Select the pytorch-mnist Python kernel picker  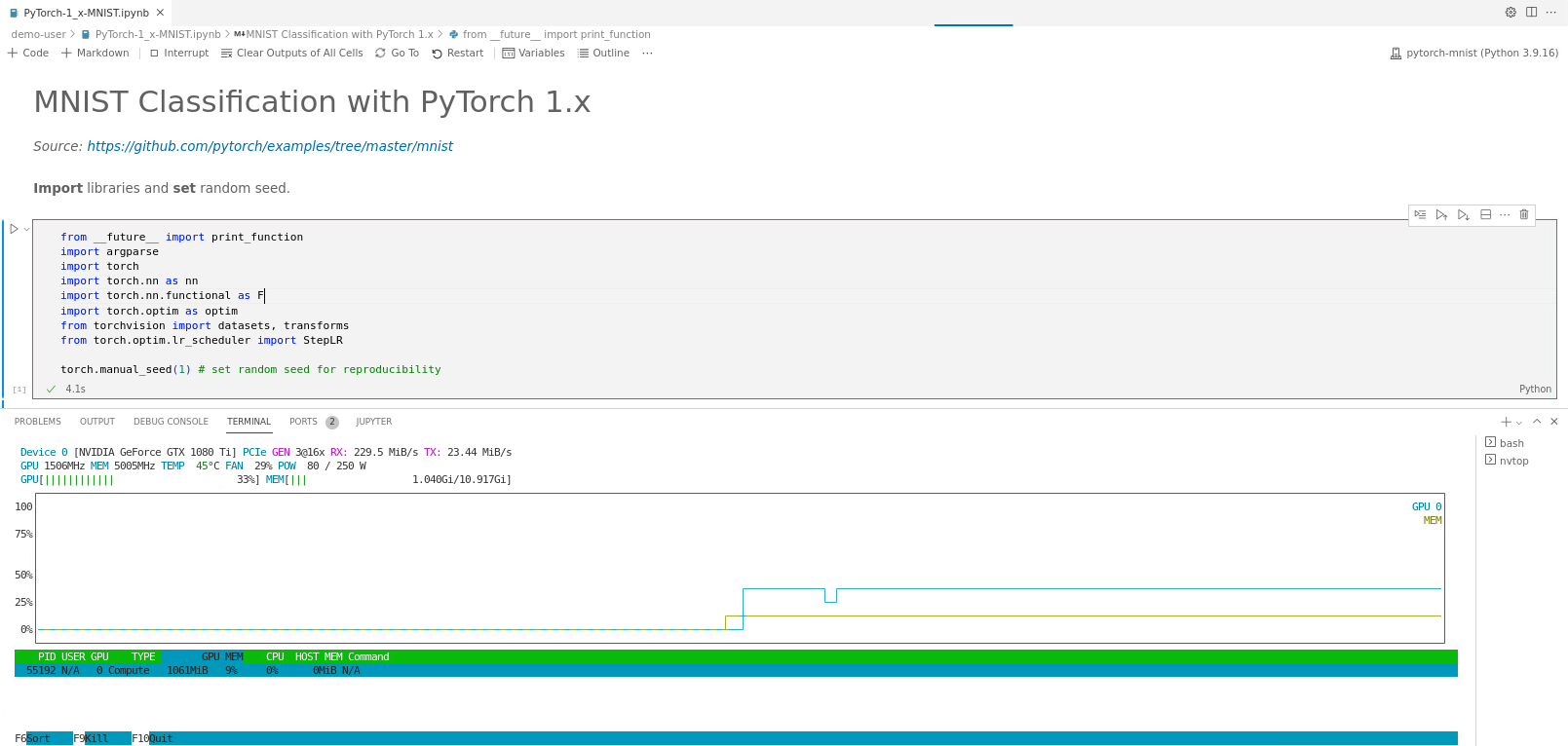(1473, 53)
